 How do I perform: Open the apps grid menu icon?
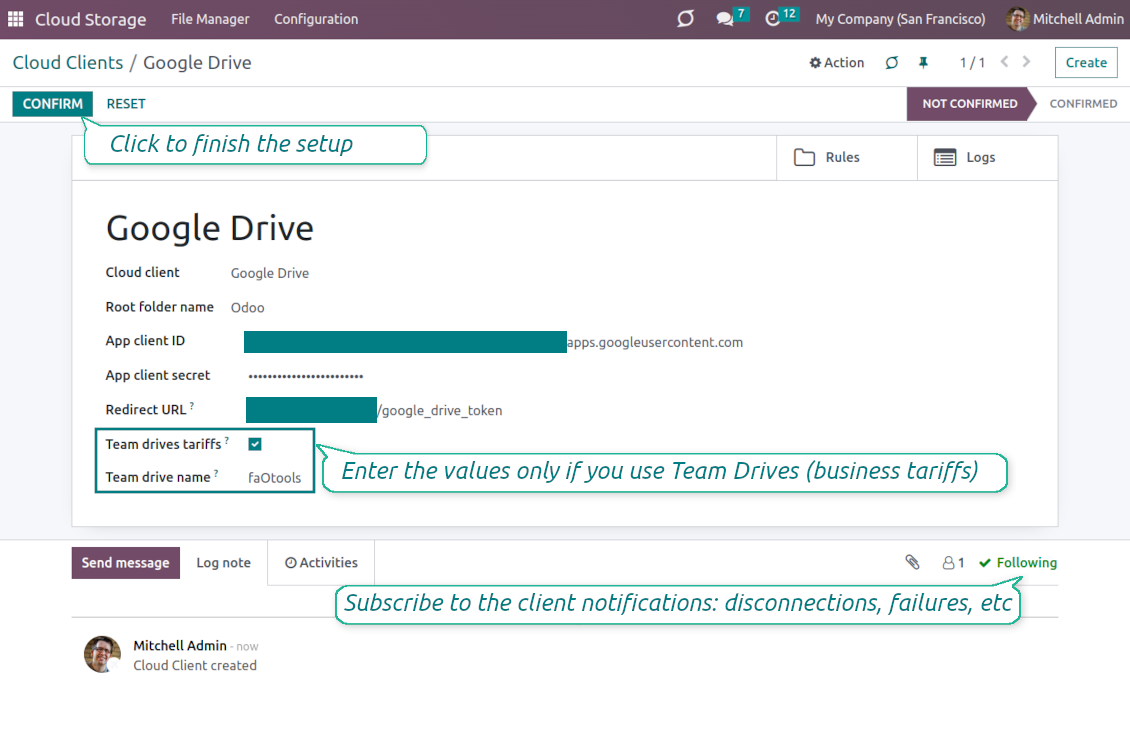(15, 19)
